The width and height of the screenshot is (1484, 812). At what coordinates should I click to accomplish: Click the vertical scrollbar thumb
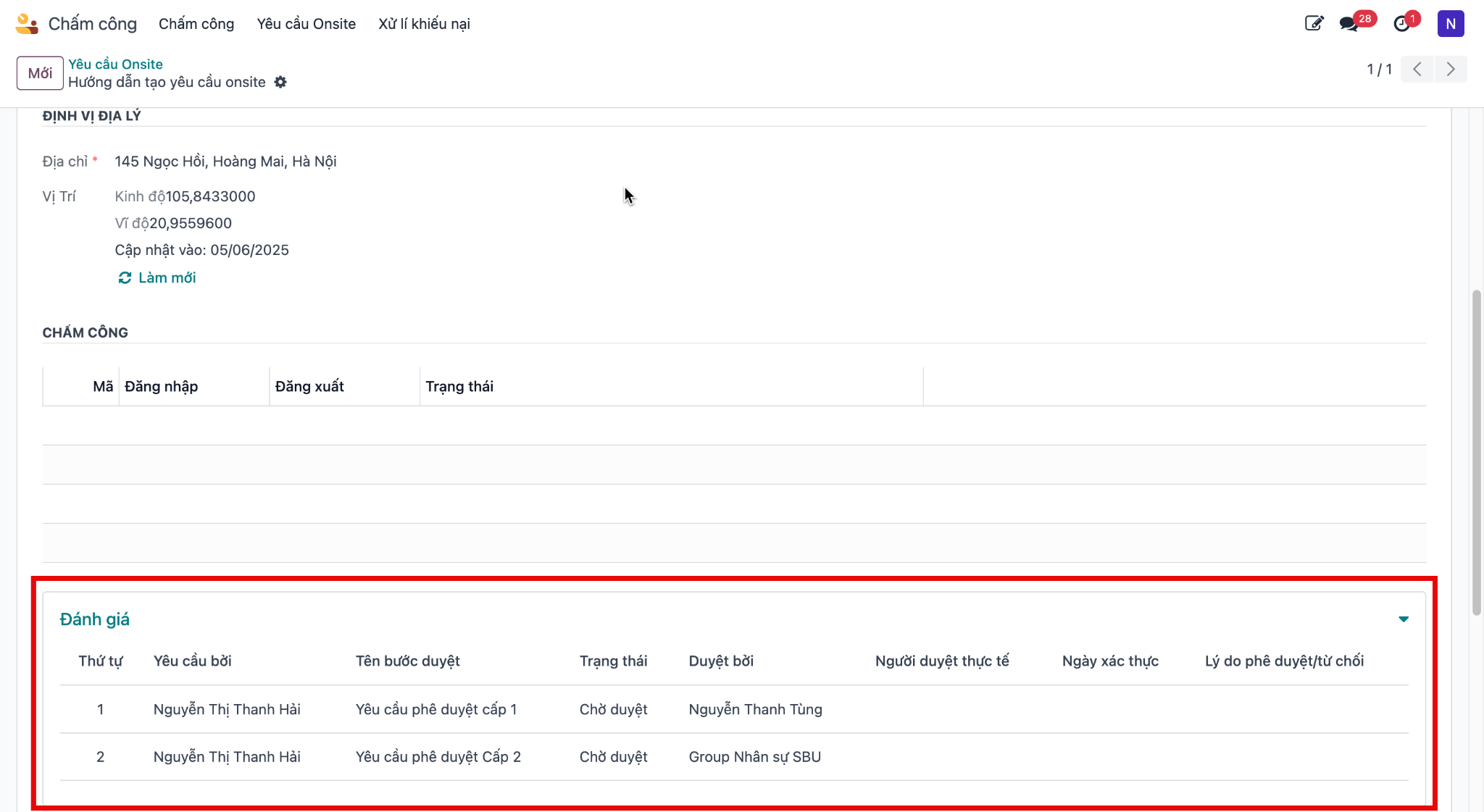1477,453
